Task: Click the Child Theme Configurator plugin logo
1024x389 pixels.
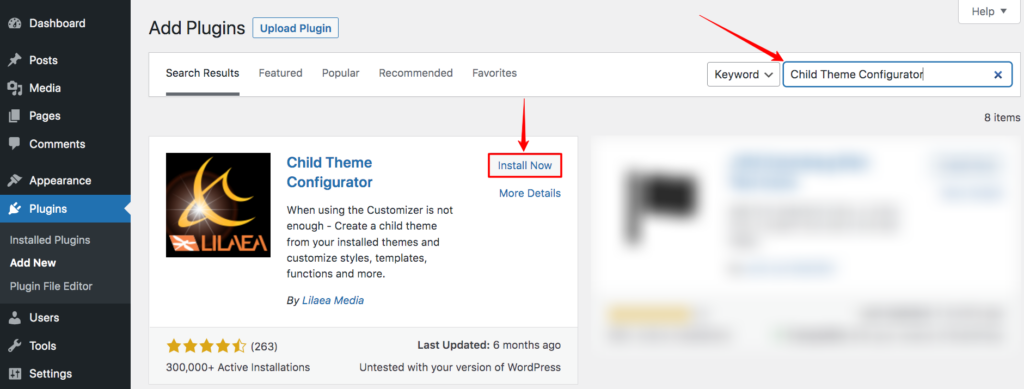Action: coord(218,205)
